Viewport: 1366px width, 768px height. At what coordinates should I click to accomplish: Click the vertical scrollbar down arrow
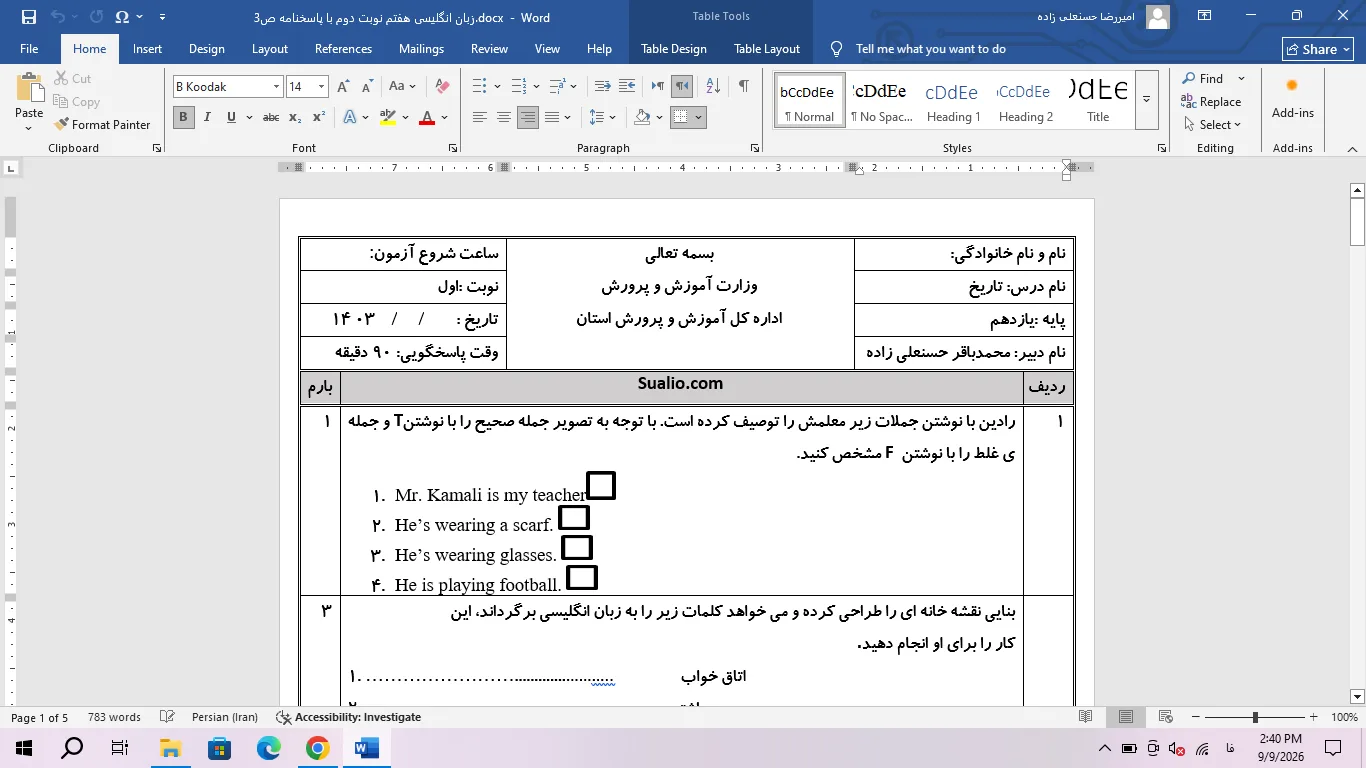point(1357,696)
